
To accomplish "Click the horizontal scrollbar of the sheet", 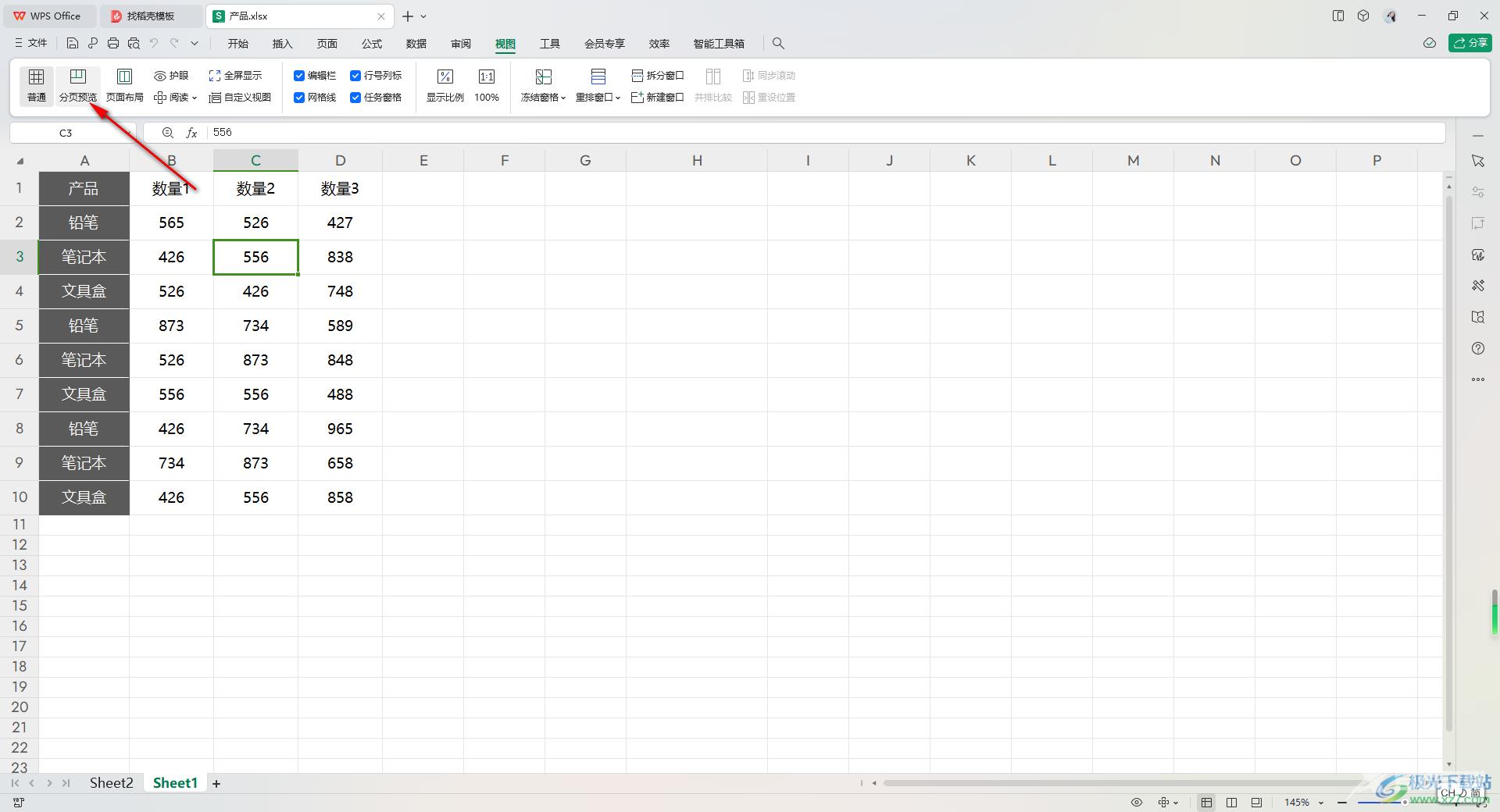I will [x=1125, y=783].
